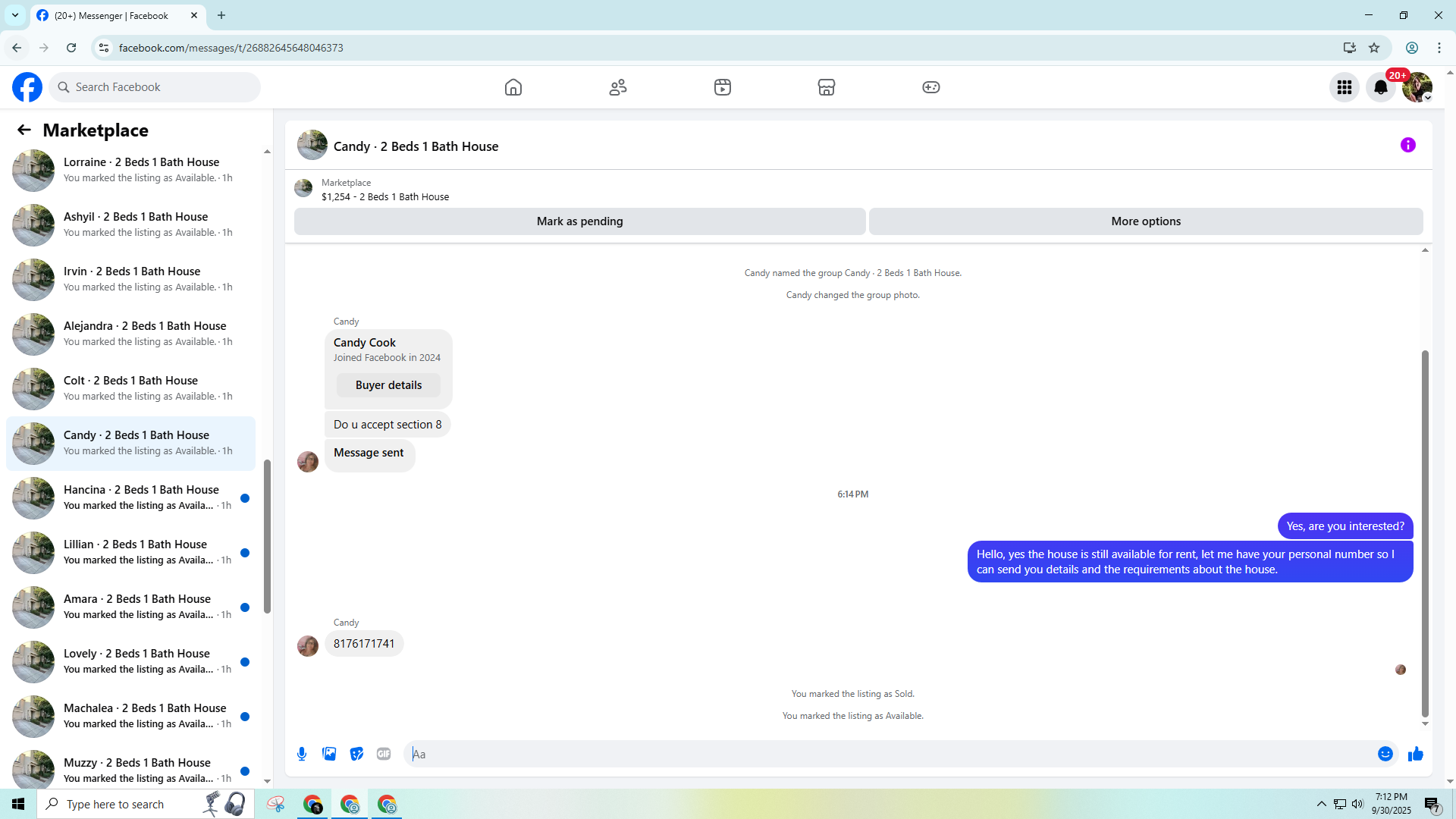Open conversation information icon
The height and width of the screenshot is (819, 1456).
tap(1408, 145)
